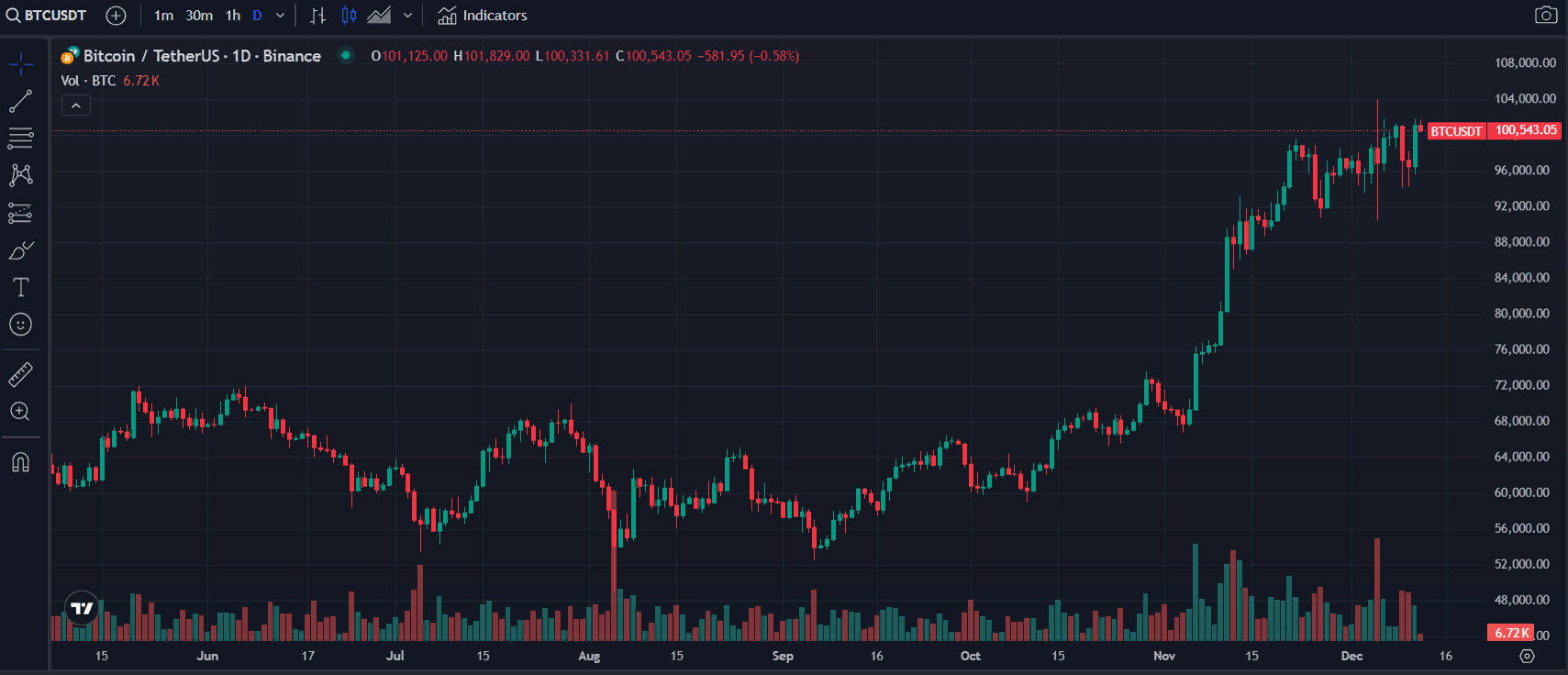The width and height of the screenshot is (1568, 675).
Task: Select the text annotation tool
Action: click(x=21, y=287)
